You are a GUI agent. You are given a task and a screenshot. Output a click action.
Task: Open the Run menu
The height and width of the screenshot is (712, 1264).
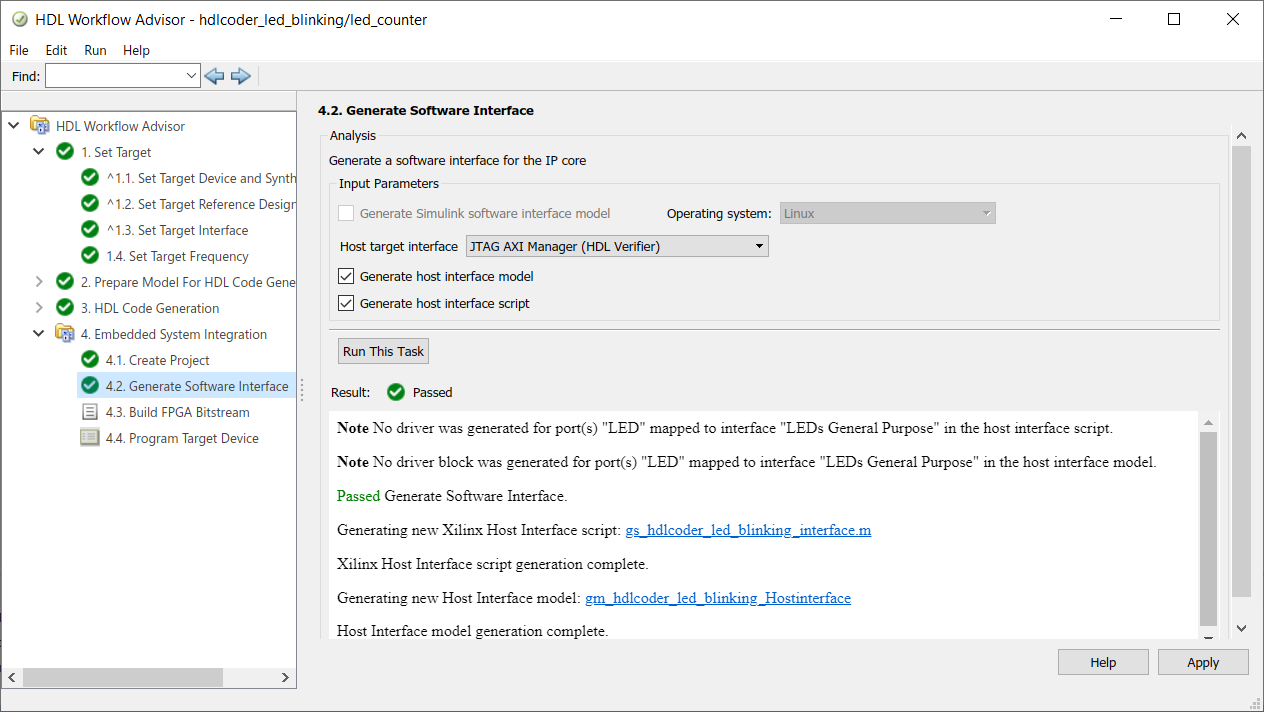pos(95,50)
